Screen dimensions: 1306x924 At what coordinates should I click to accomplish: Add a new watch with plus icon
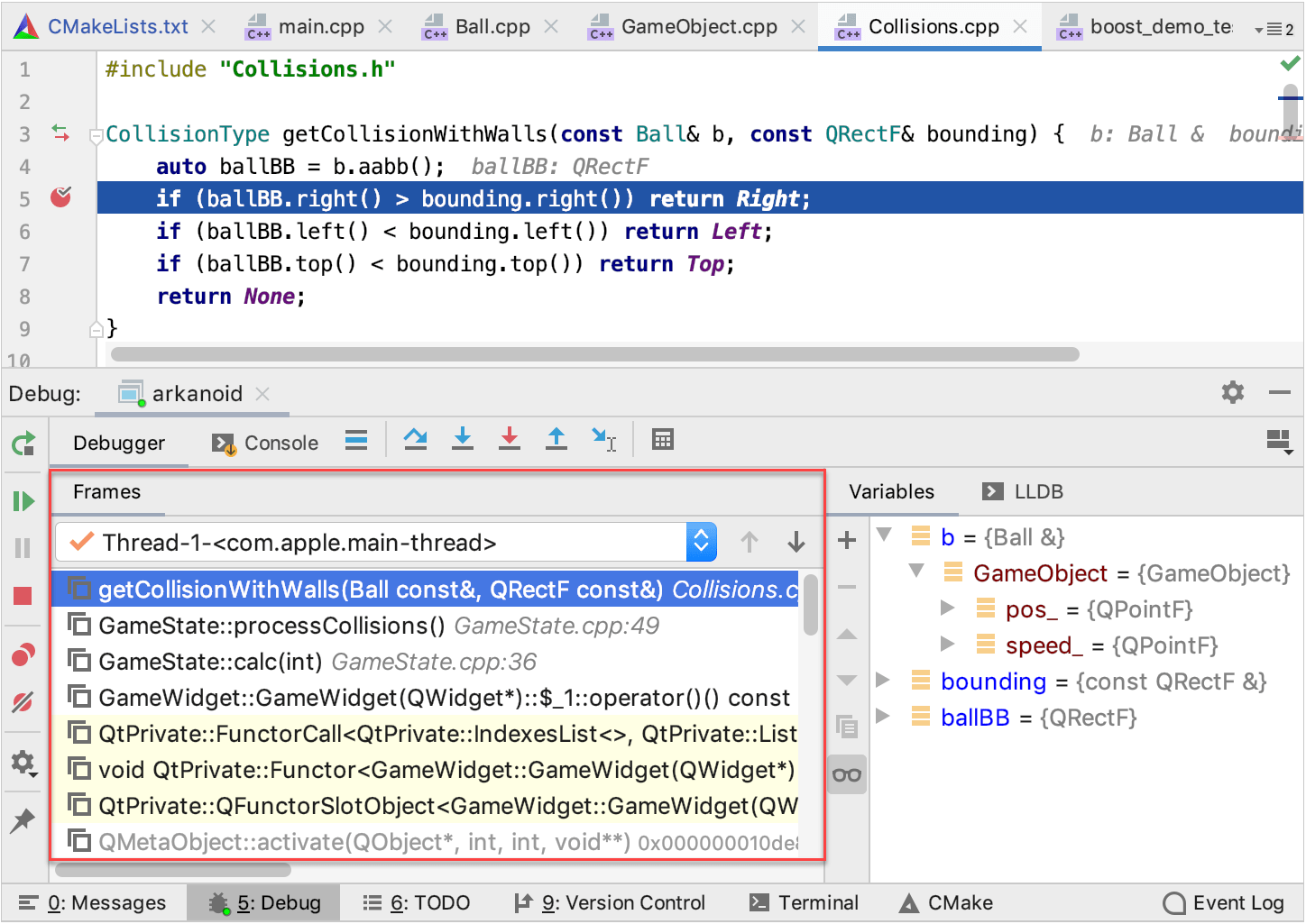[847, 540]
